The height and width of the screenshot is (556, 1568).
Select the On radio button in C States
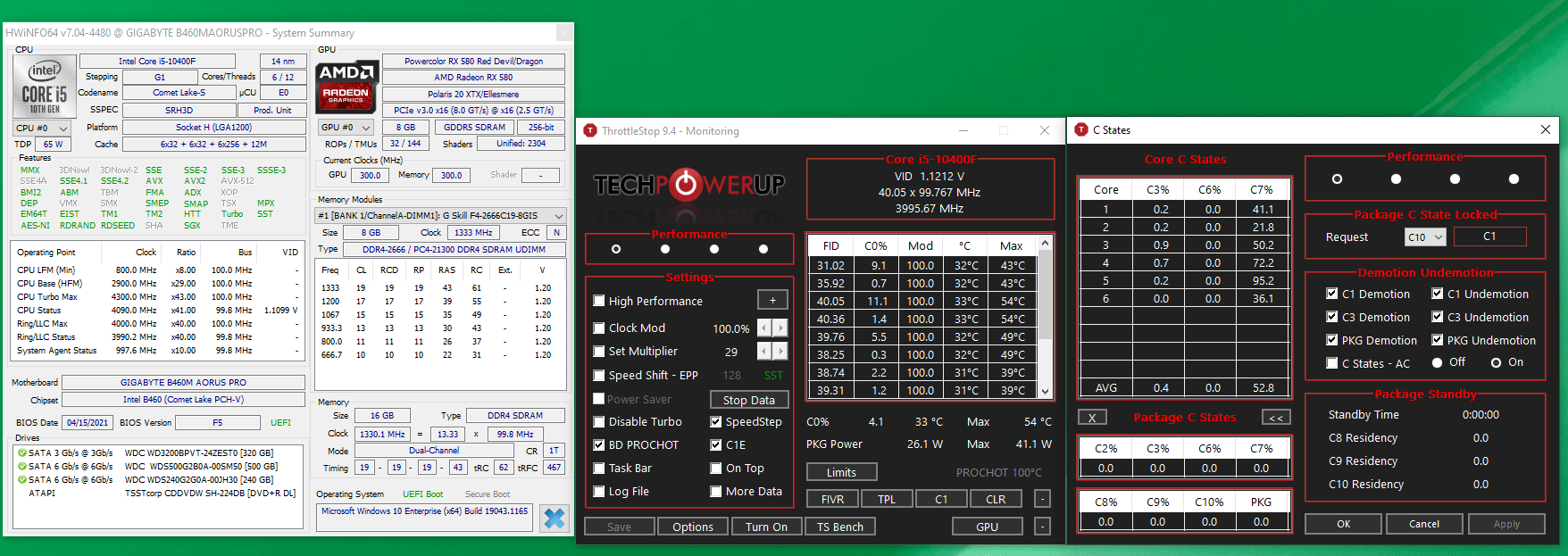(1496, 362)
